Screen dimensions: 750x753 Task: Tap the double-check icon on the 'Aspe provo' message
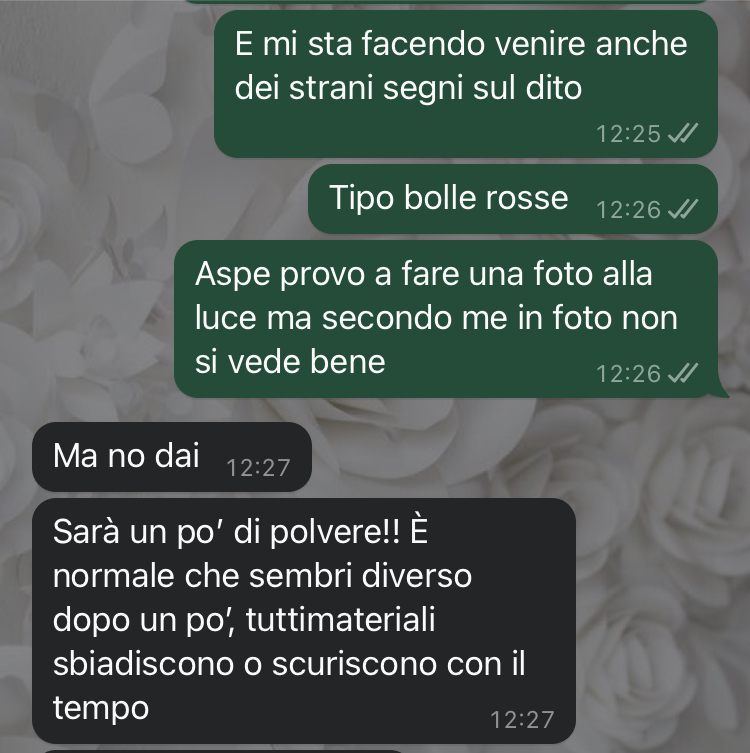click(x=683, y=373)
